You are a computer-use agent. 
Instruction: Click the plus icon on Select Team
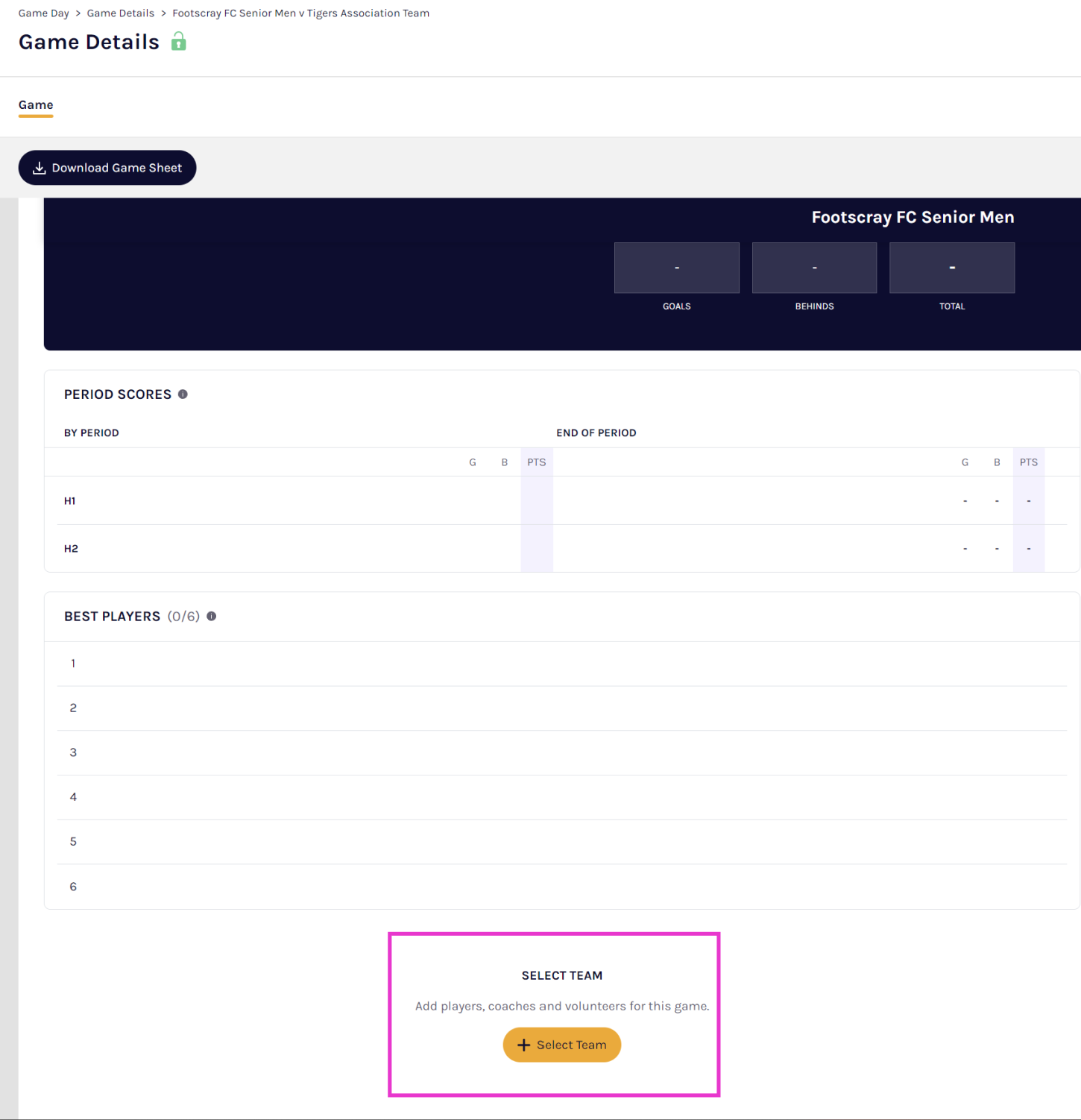524,1045
